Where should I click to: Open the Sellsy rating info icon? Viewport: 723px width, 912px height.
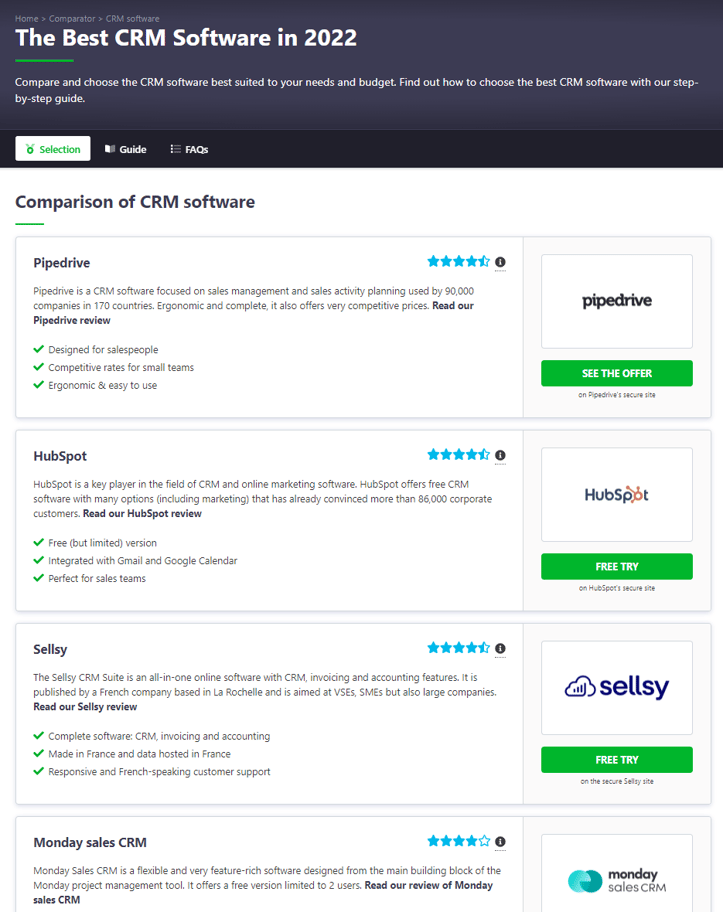coord(500,649)
